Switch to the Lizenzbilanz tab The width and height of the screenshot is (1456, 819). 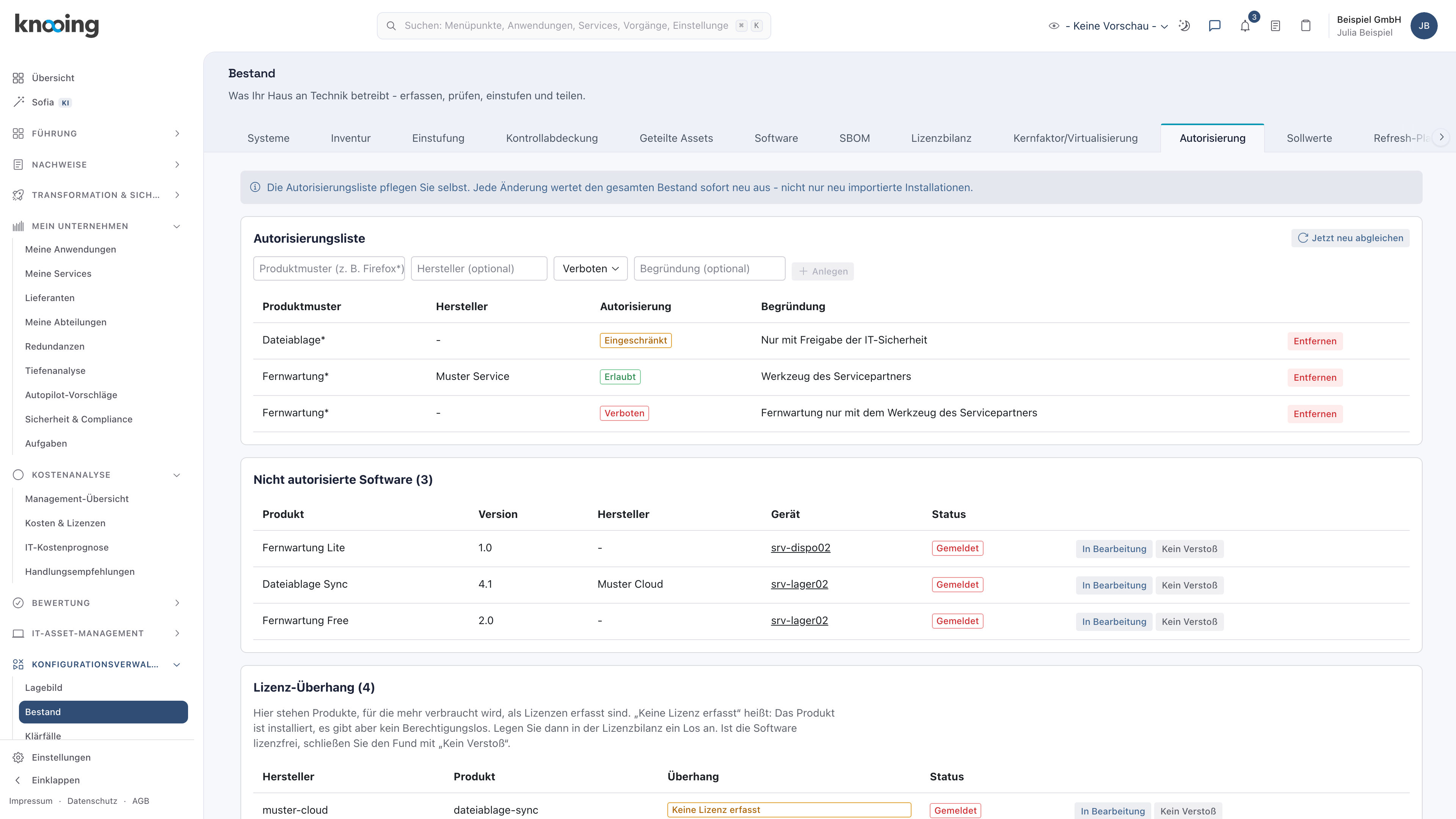(x=941, y=138)
